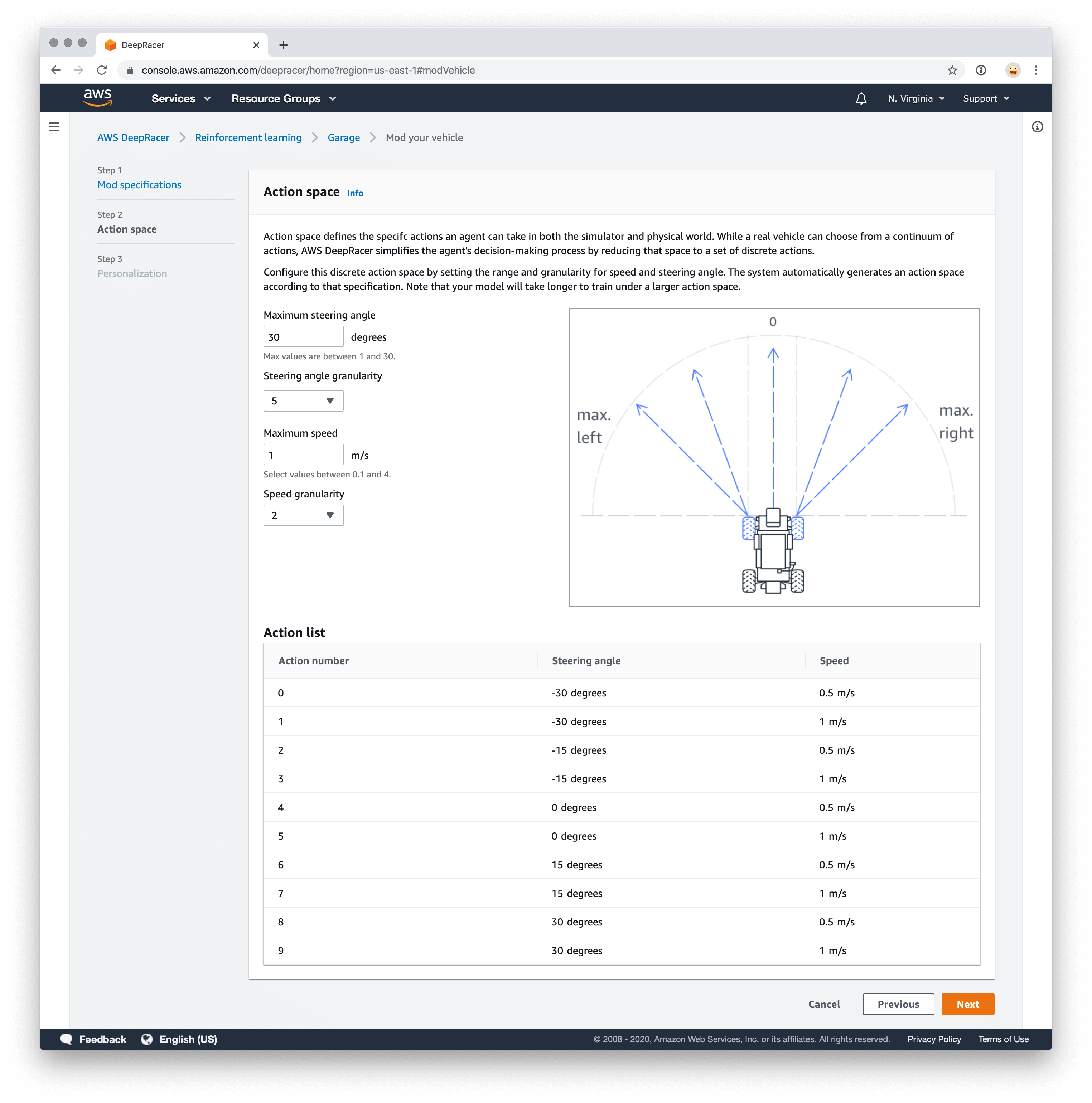Bookmark page with the star icon

pos(952,70)
